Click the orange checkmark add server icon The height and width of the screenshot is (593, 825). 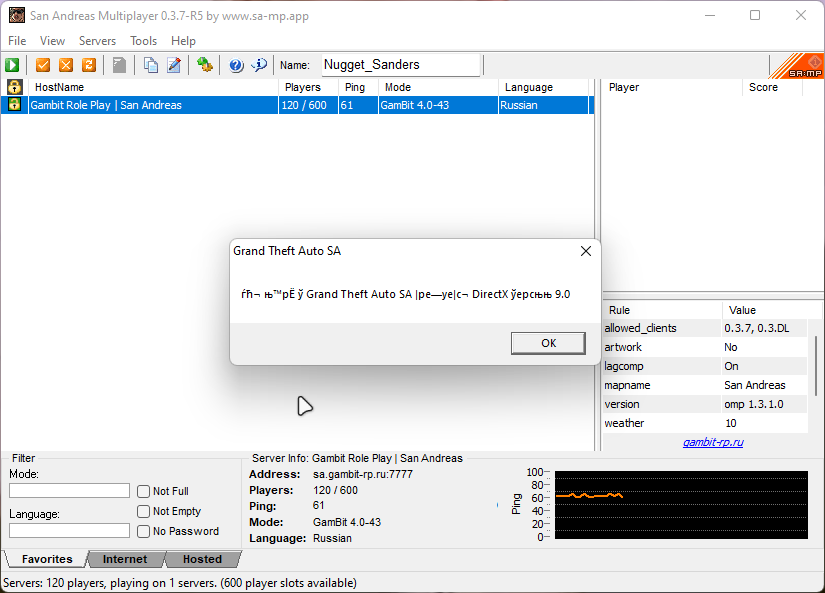click(43, 65)
